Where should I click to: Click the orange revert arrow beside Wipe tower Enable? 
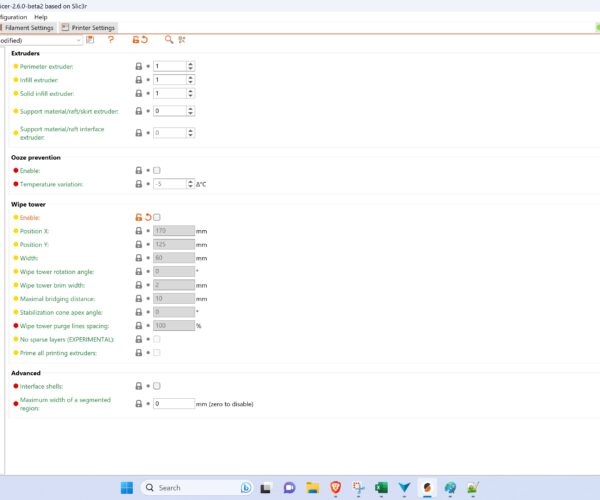[x=148, y=217]
